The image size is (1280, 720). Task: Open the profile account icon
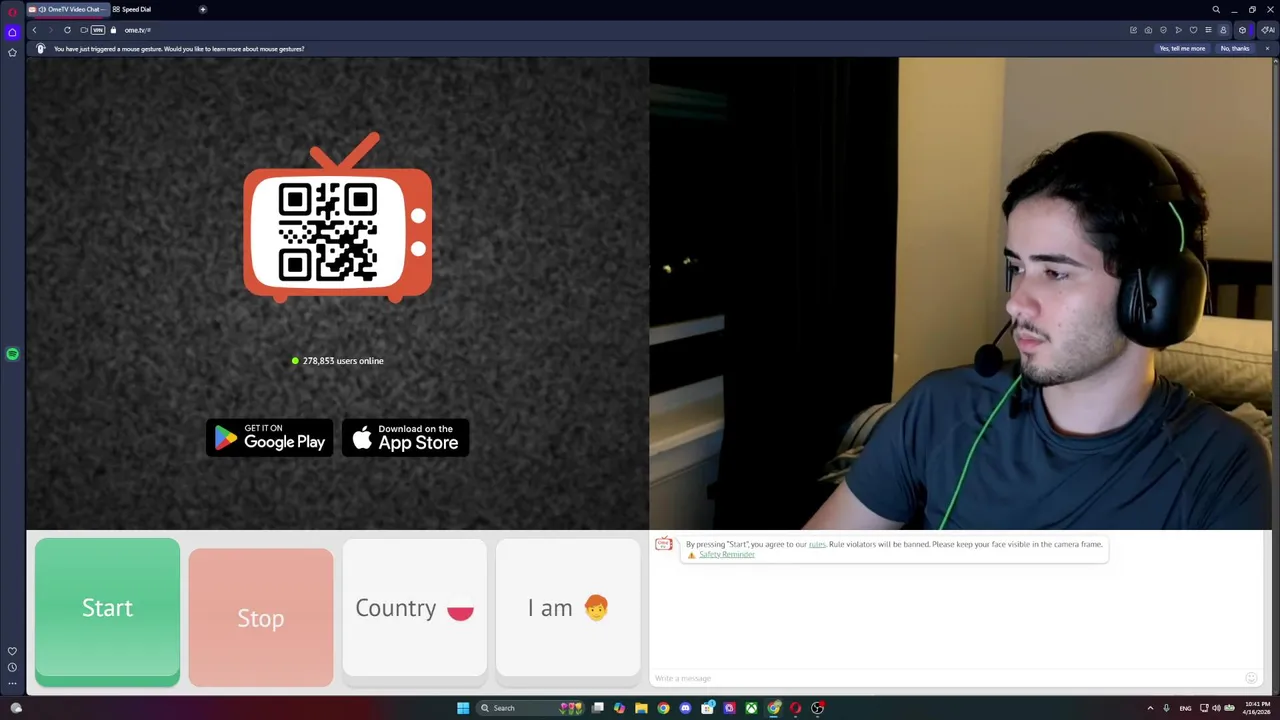tap(1223, 30)
